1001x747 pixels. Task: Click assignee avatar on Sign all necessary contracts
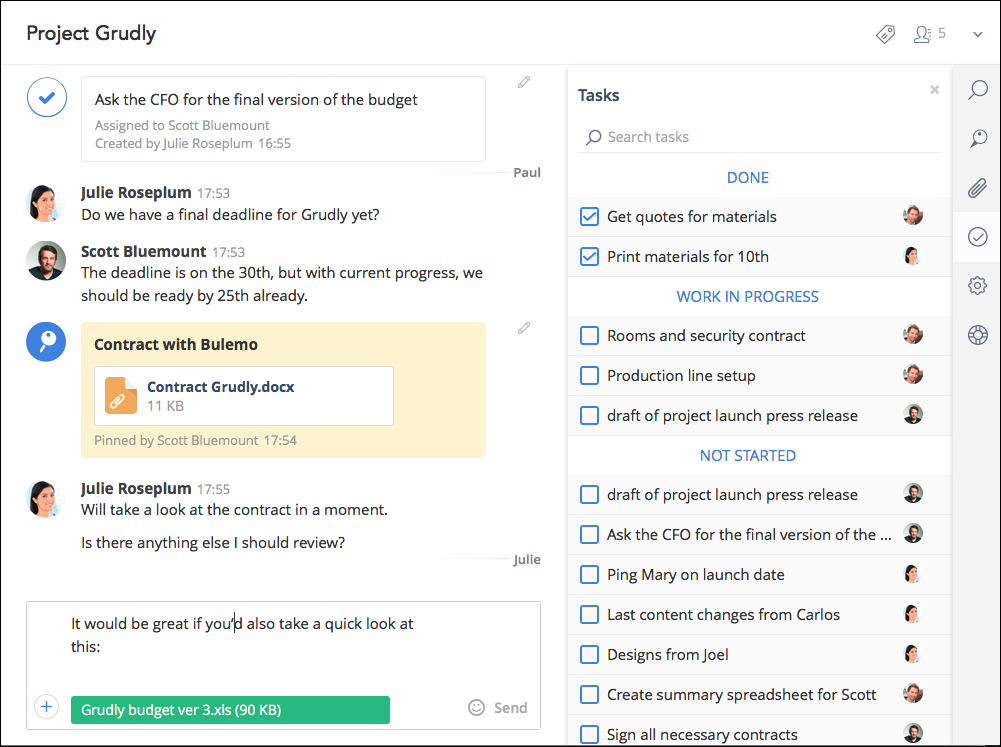coord(913,733)
